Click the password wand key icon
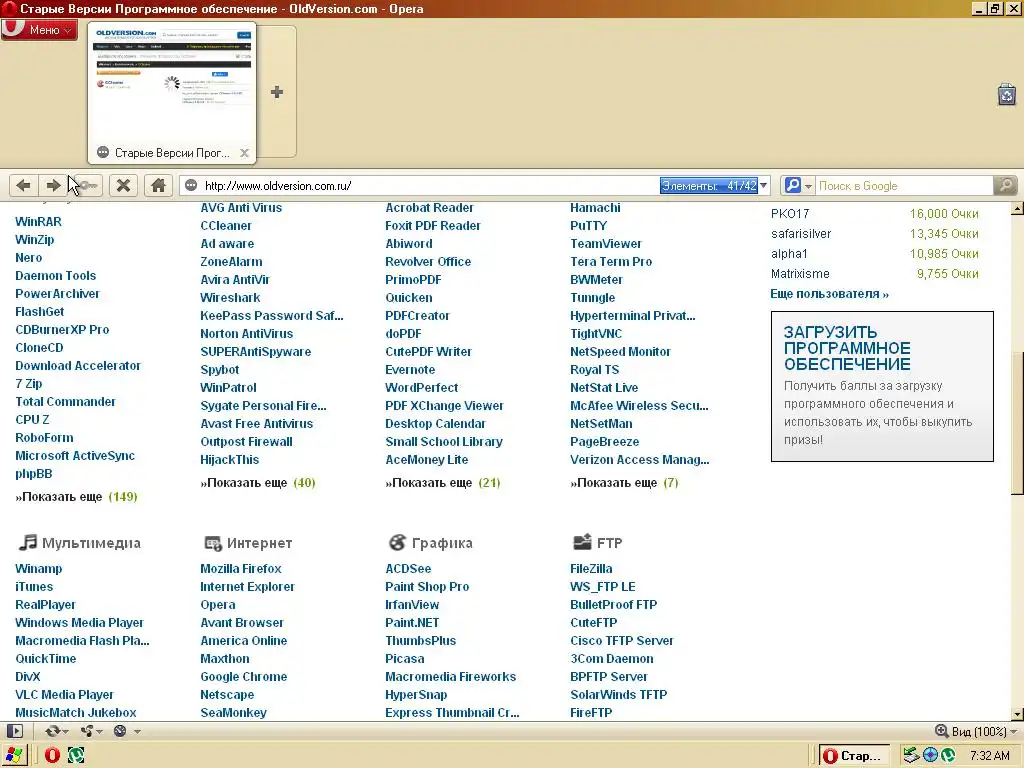The image size is (1024, 768). tap(87, 185)
